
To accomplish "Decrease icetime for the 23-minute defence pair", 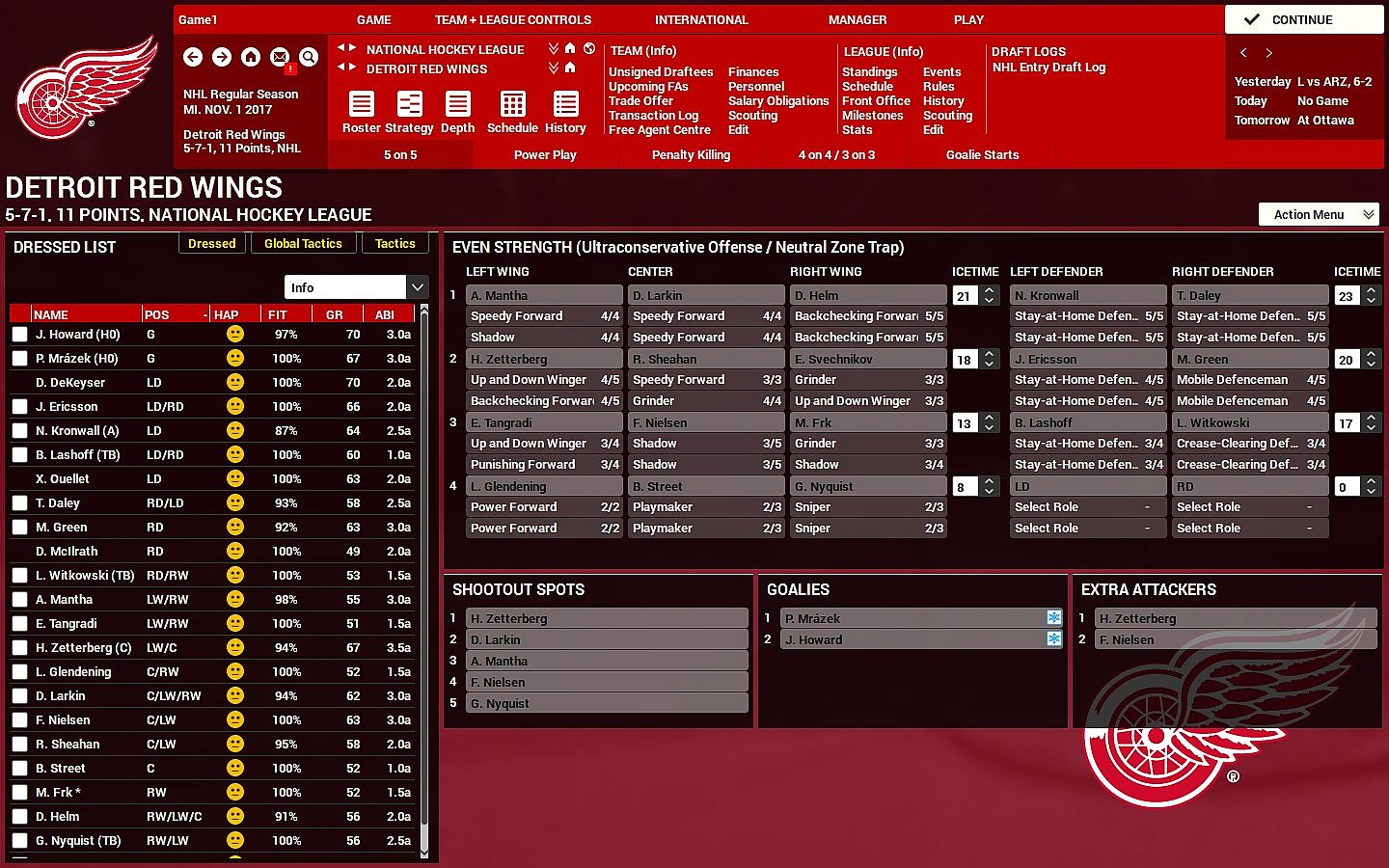I will coord(1372,301).
